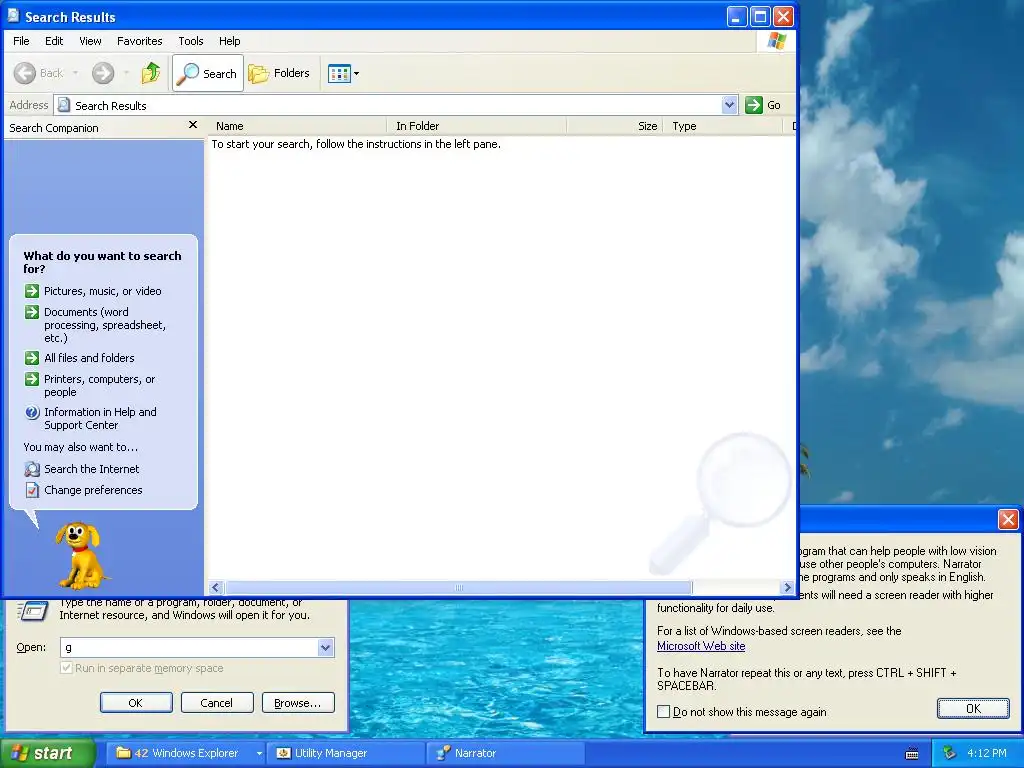Search for Pictures, music, or video

103,291
